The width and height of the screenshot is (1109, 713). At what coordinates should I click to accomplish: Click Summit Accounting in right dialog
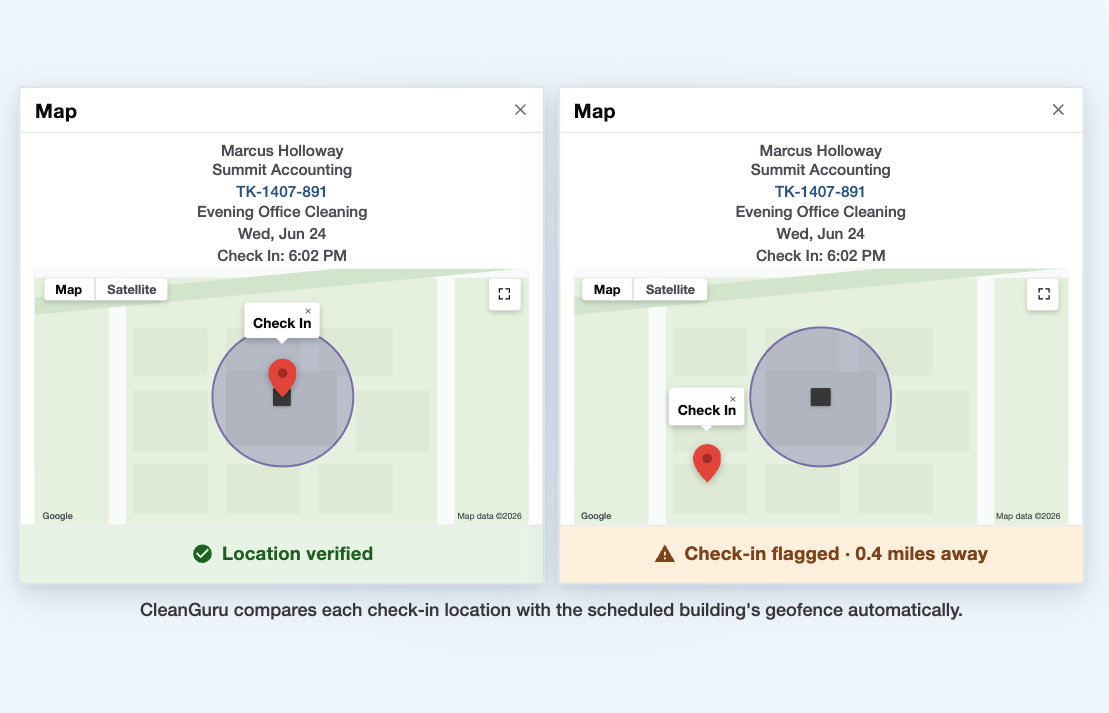pos(820,170)
